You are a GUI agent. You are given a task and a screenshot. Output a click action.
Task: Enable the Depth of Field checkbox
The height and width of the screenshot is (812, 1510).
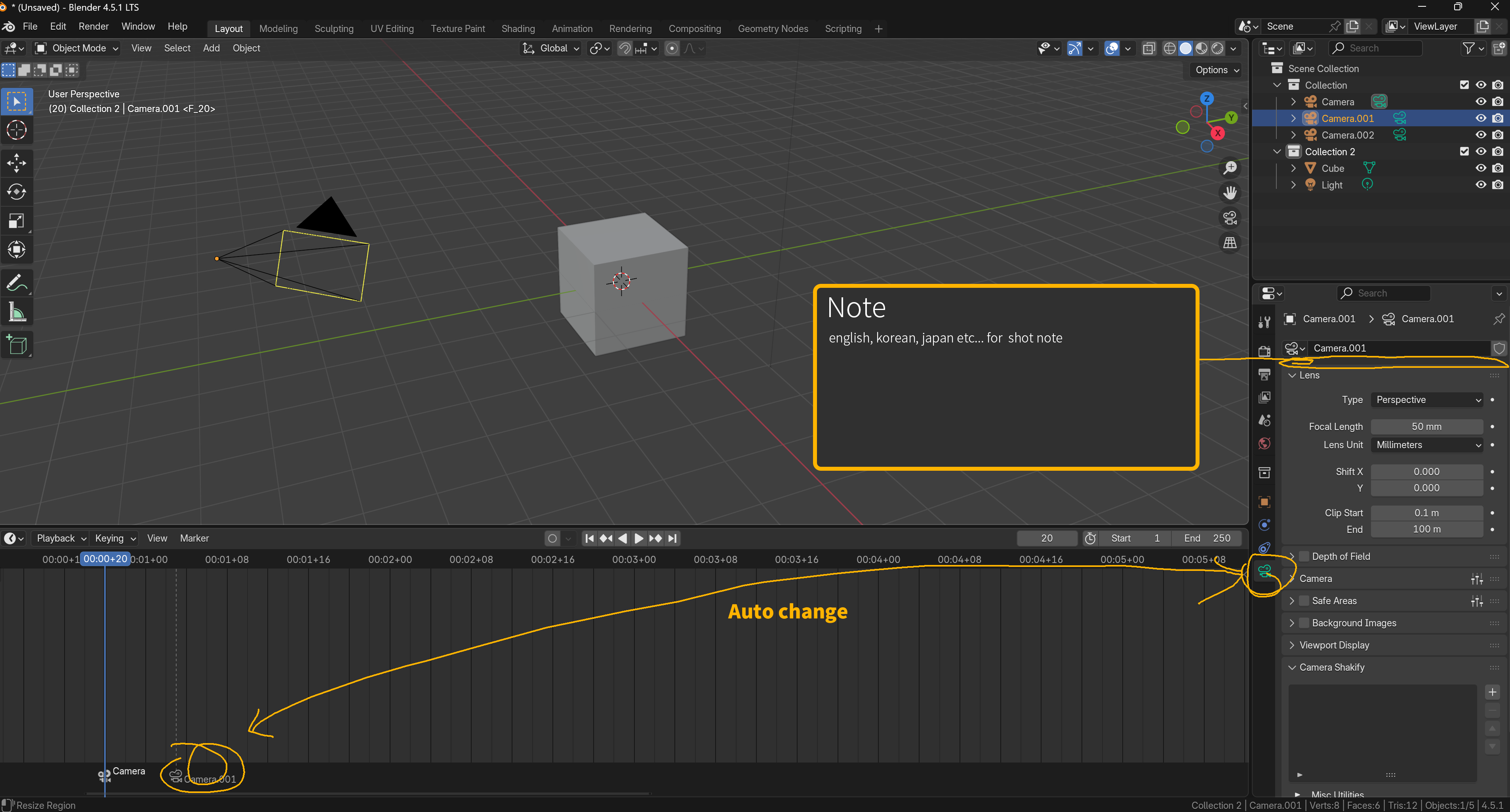coord(1304,556)
